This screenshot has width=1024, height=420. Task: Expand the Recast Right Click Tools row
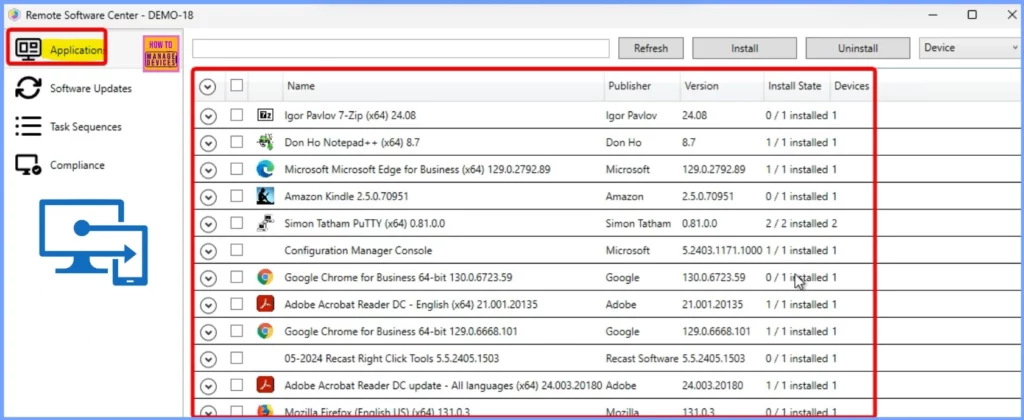[208, 359]
